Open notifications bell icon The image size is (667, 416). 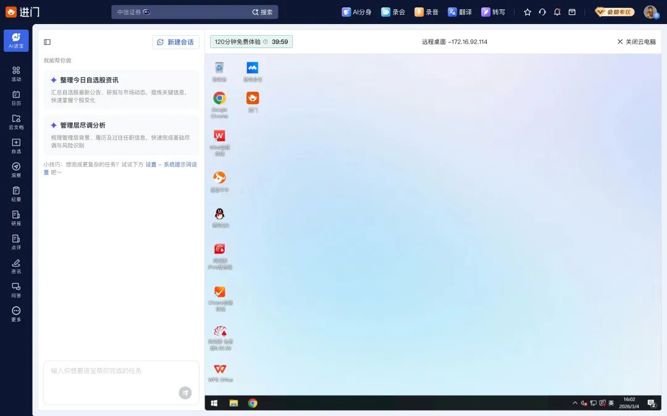[557, 12]
